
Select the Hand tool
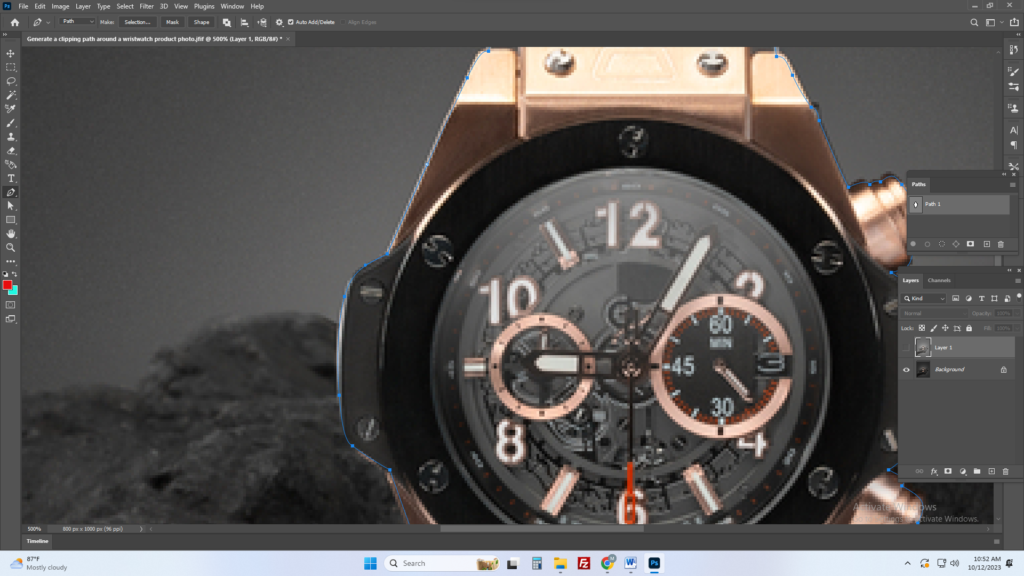click(x=11, y=233)
